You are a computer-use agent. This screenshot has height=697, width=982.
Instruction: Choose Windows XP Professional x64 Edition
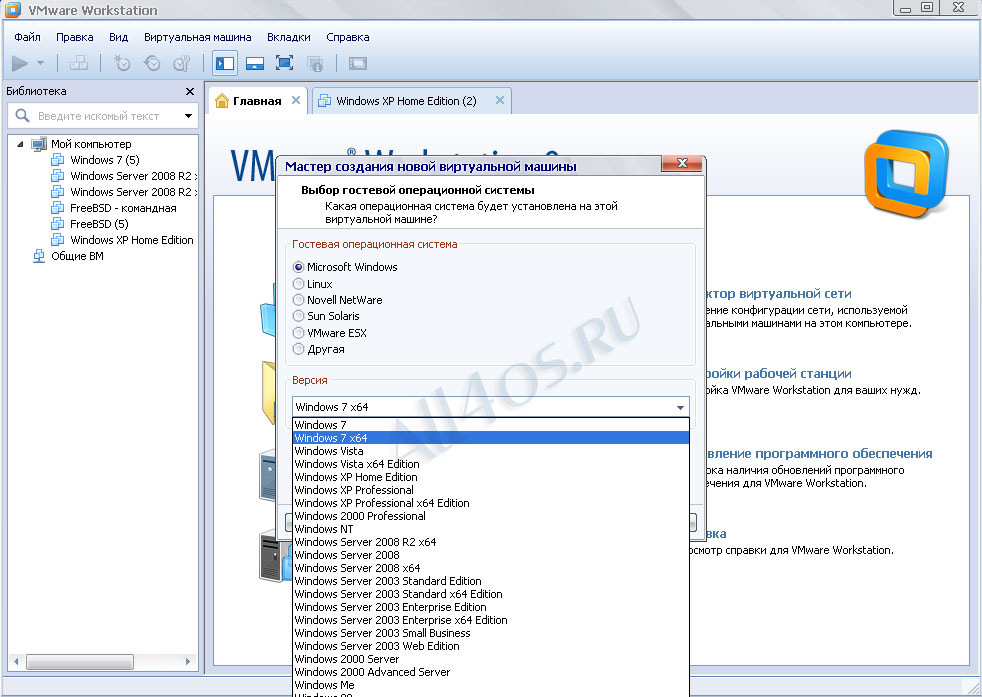click(491, 503)
